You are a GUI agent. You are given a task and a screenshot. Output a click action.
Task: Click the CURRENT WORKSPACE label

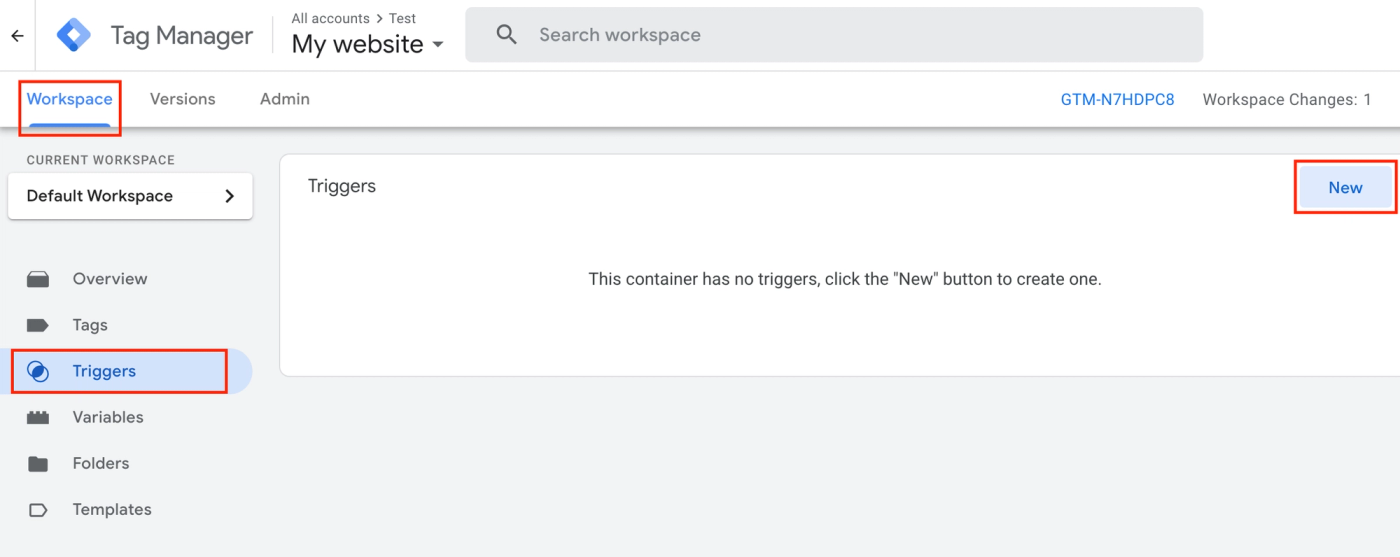(101, 160)
